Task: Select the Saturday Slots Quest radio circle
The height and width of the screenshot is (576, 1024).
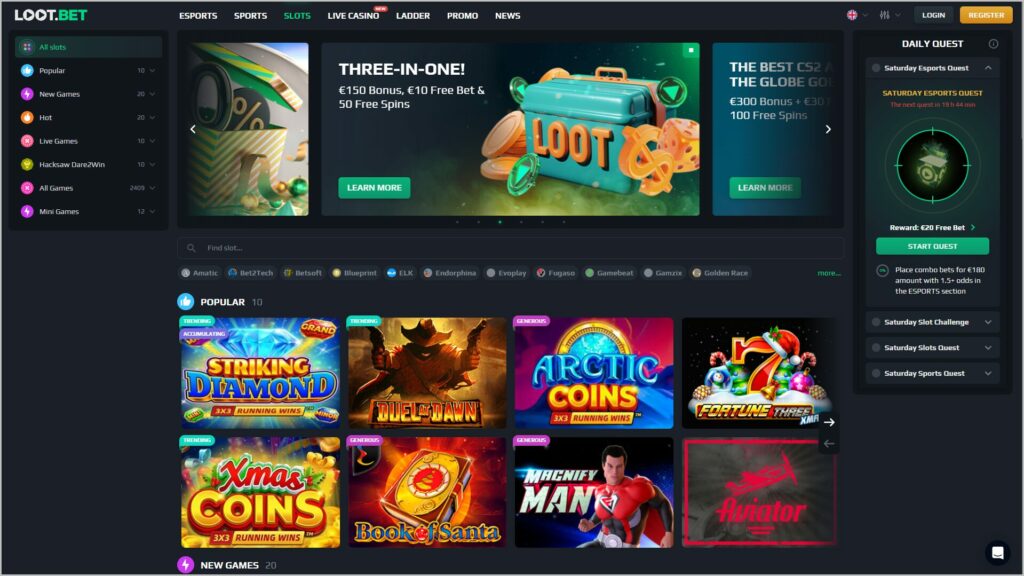Action: 876,347
